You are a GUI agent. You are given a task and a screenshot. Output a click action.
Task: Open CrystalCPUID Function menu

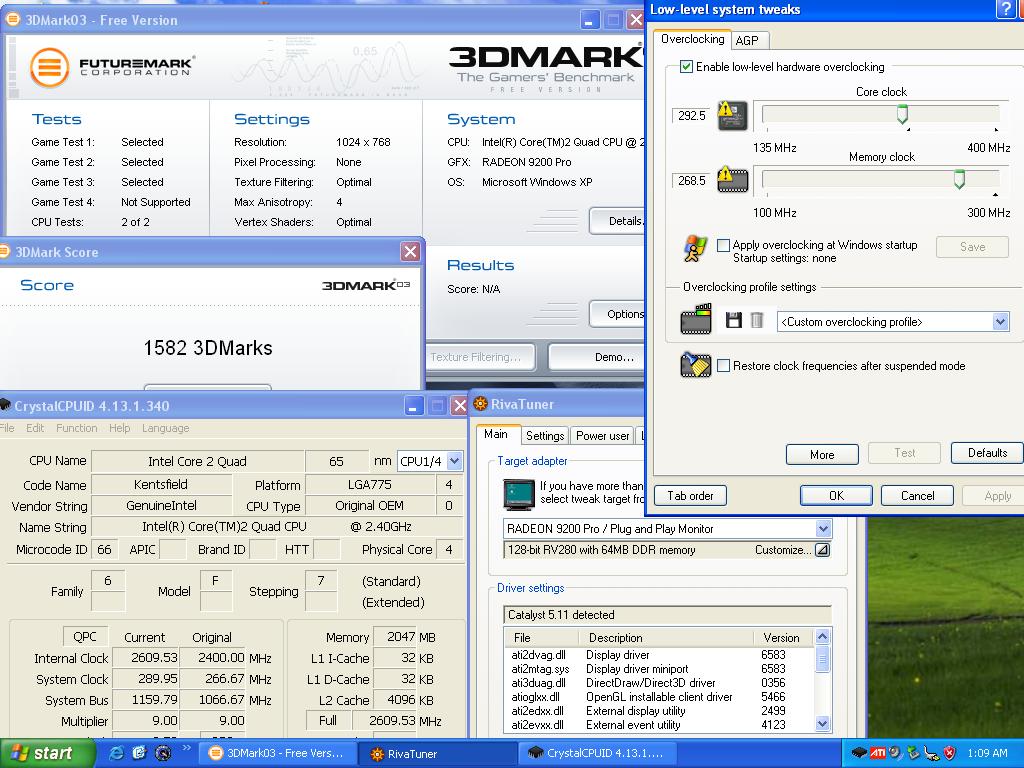[76, 428]
